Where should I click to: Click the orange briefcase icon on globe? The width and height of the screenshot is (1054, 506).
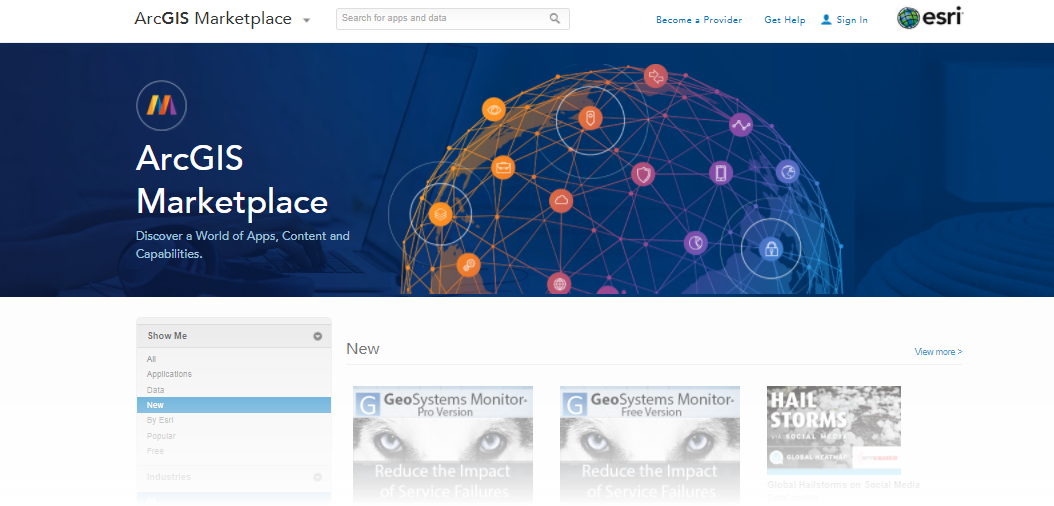pyautogui.click(x=503, y=167)
